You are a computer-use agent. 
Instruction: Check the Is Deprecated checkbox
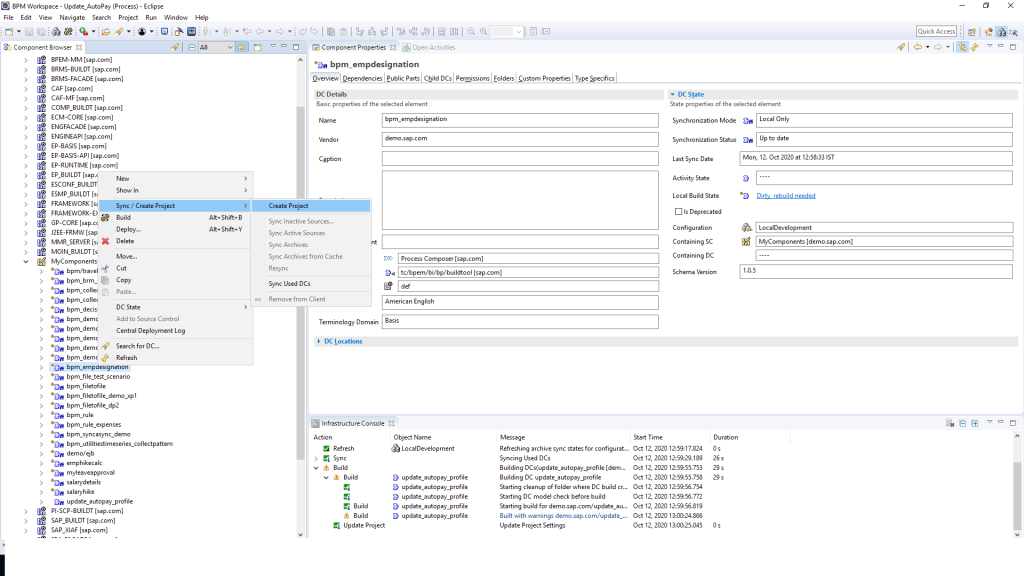pos(679,212)
